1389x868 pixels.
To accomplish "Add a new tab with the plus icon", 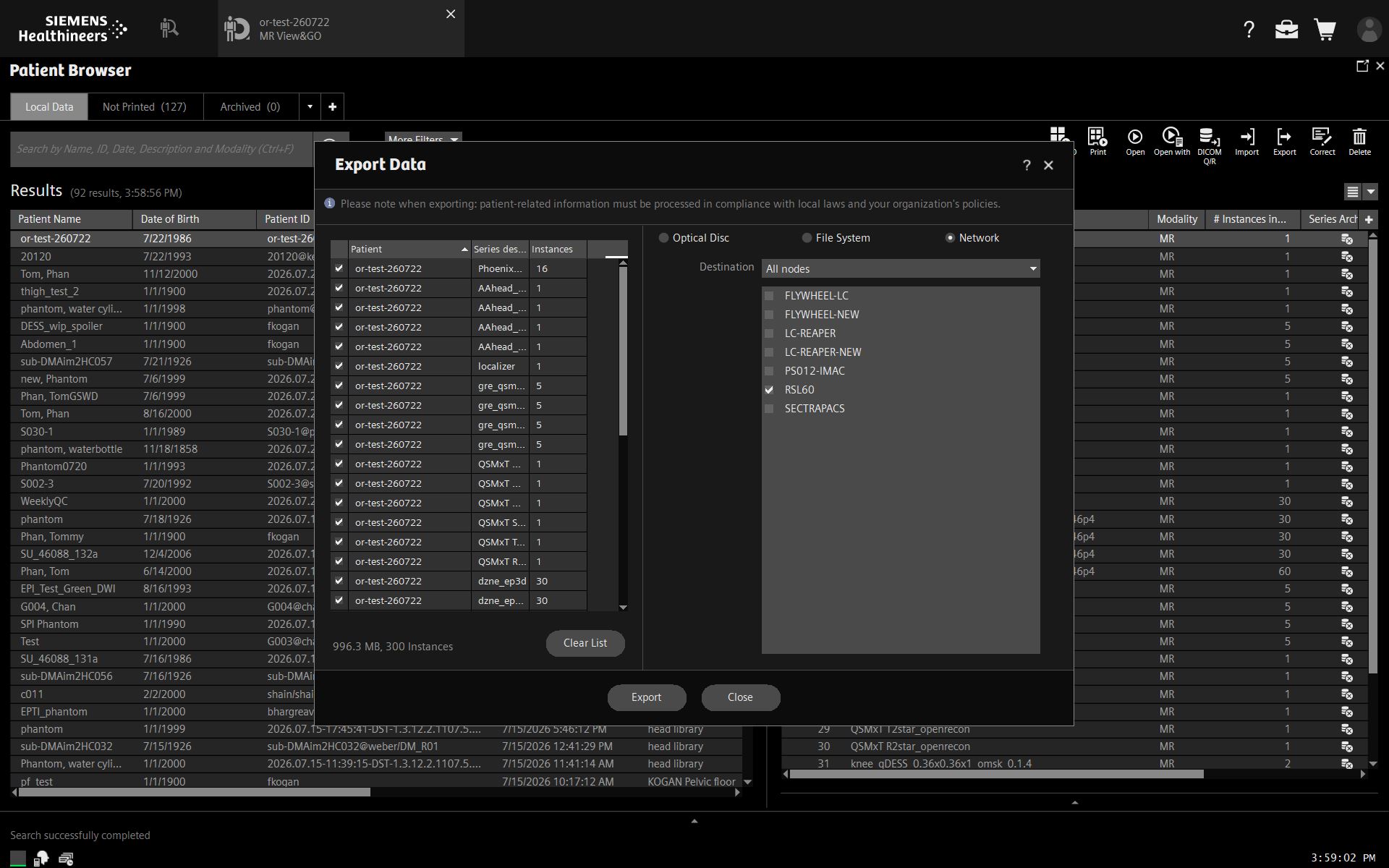I will (332, 107).
